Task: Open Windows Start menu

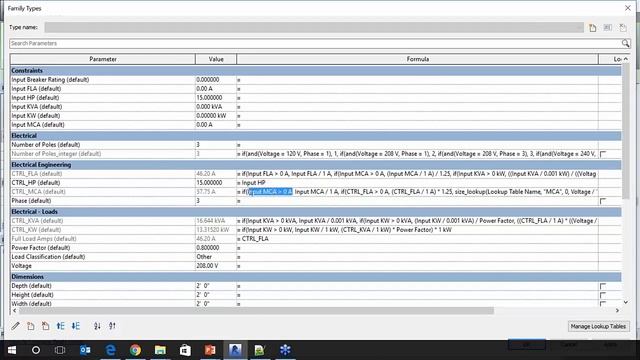Action: (x=12, y=350)
